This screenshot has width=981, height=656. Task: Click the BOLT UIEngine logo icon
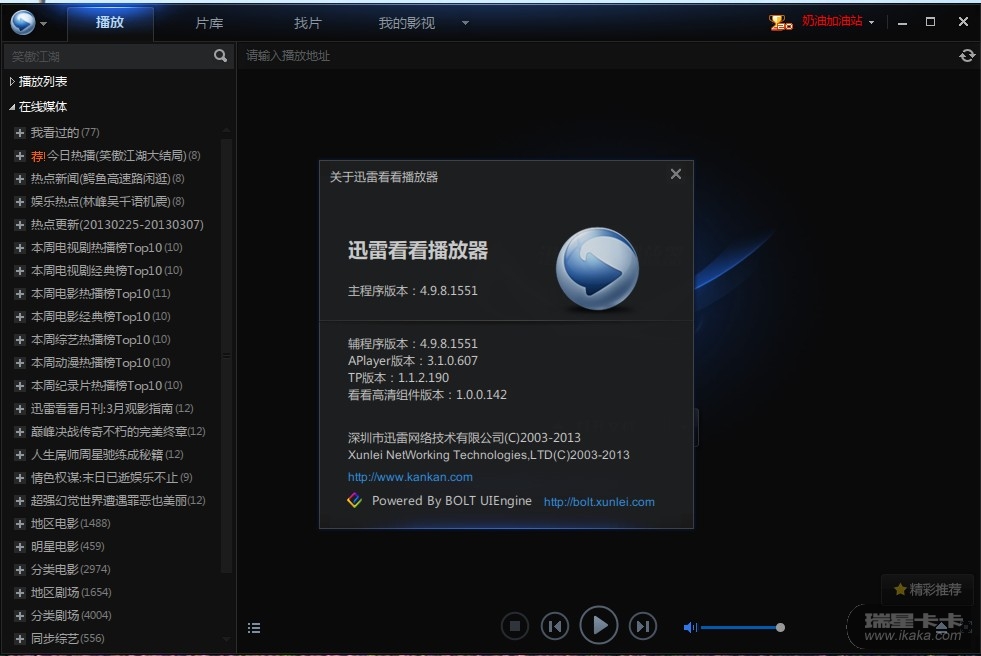coord(355,500)
